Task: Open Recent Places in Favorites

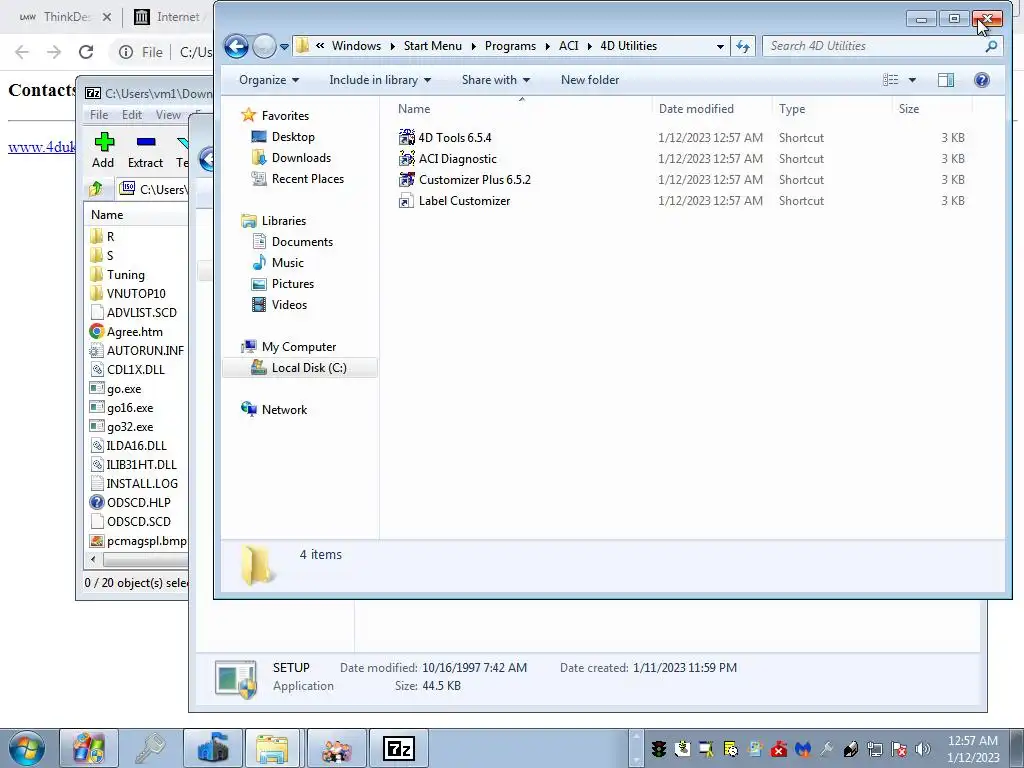Action: pos(308,178)
